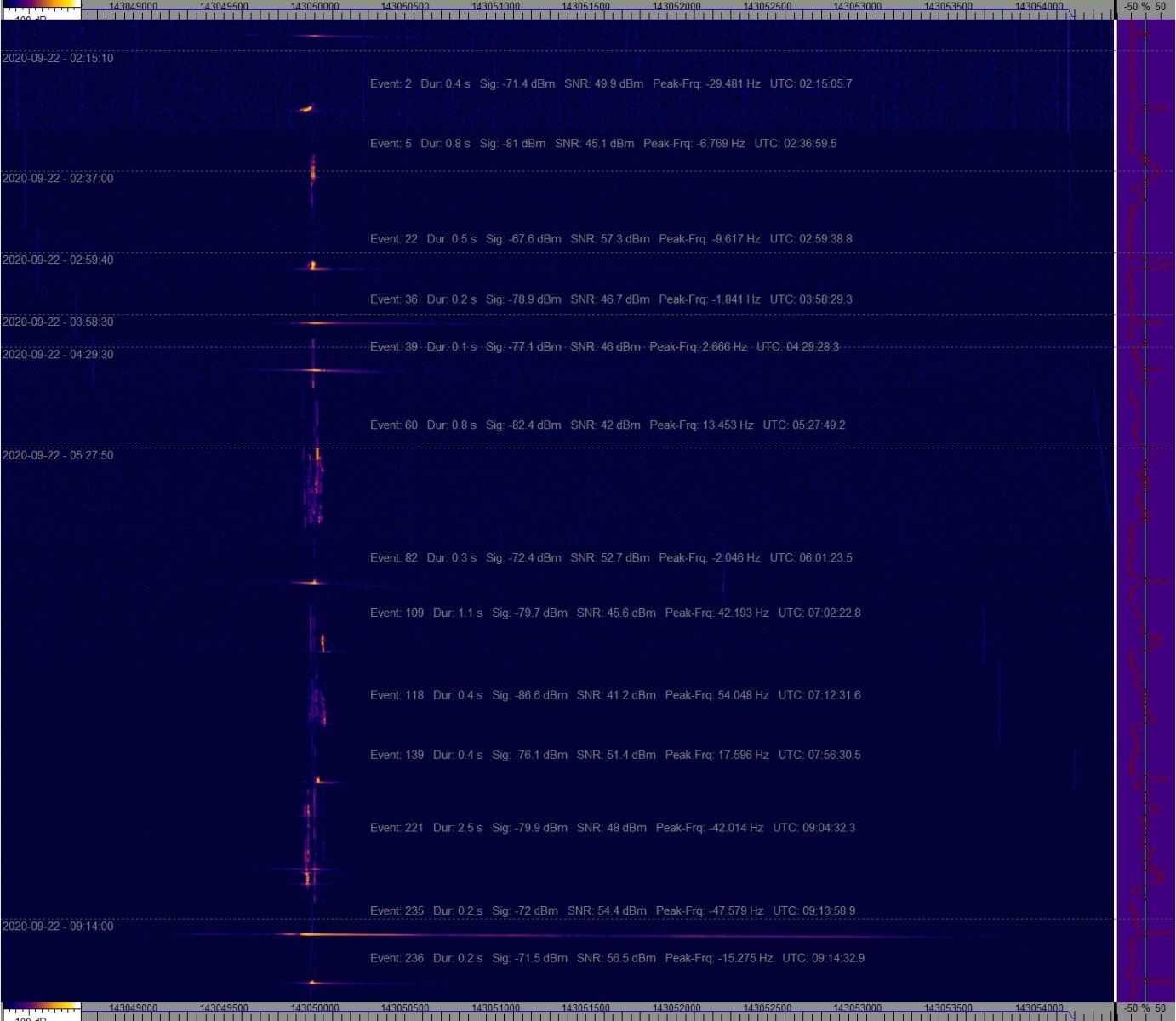Click the 2020-09-22 - 04:29:30 time marker
This screenshot has width=1176, height=1021.
[58, 354]
